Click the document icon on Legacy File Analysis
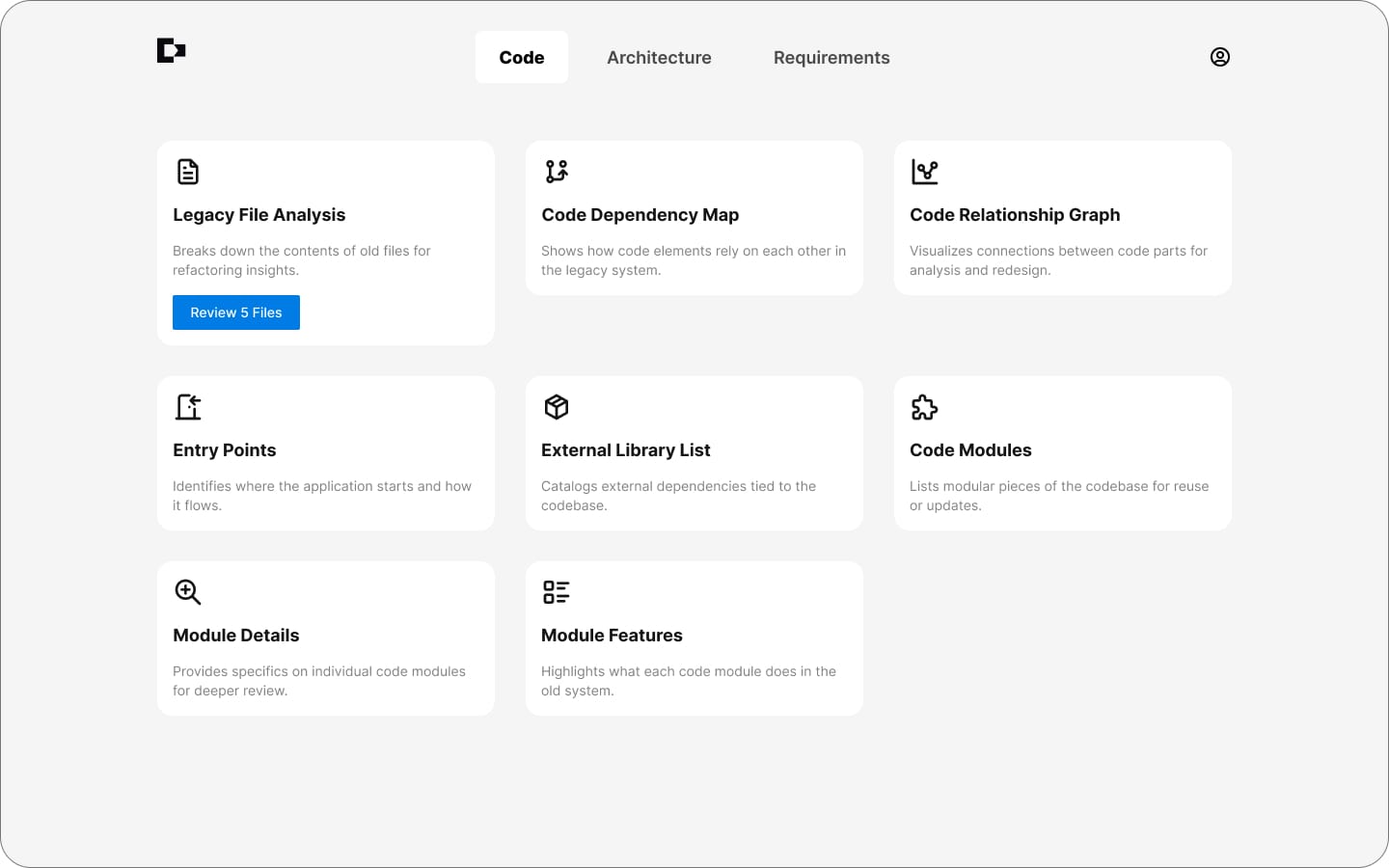 tap(188, 172)
